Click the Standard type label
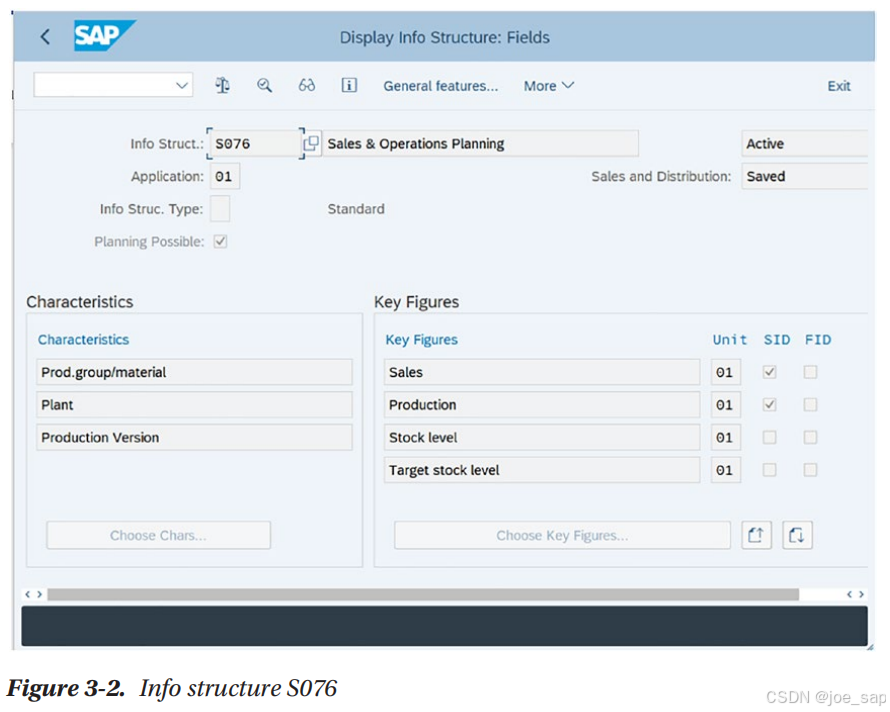890x712 pixels. point(356,209)
